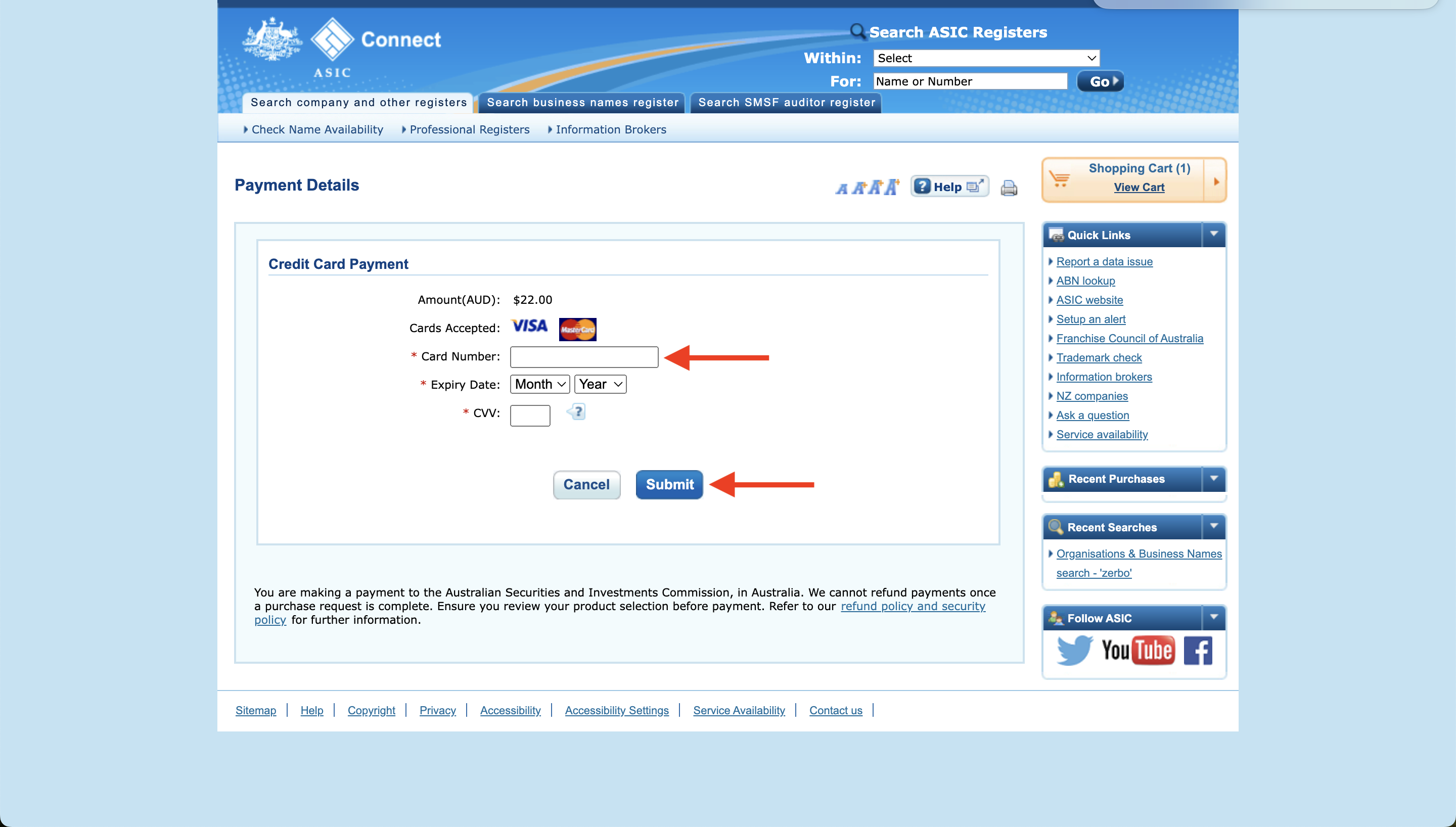Open the Within Select dropdown
The image size is (1456, 827).
tap(986, 58)
